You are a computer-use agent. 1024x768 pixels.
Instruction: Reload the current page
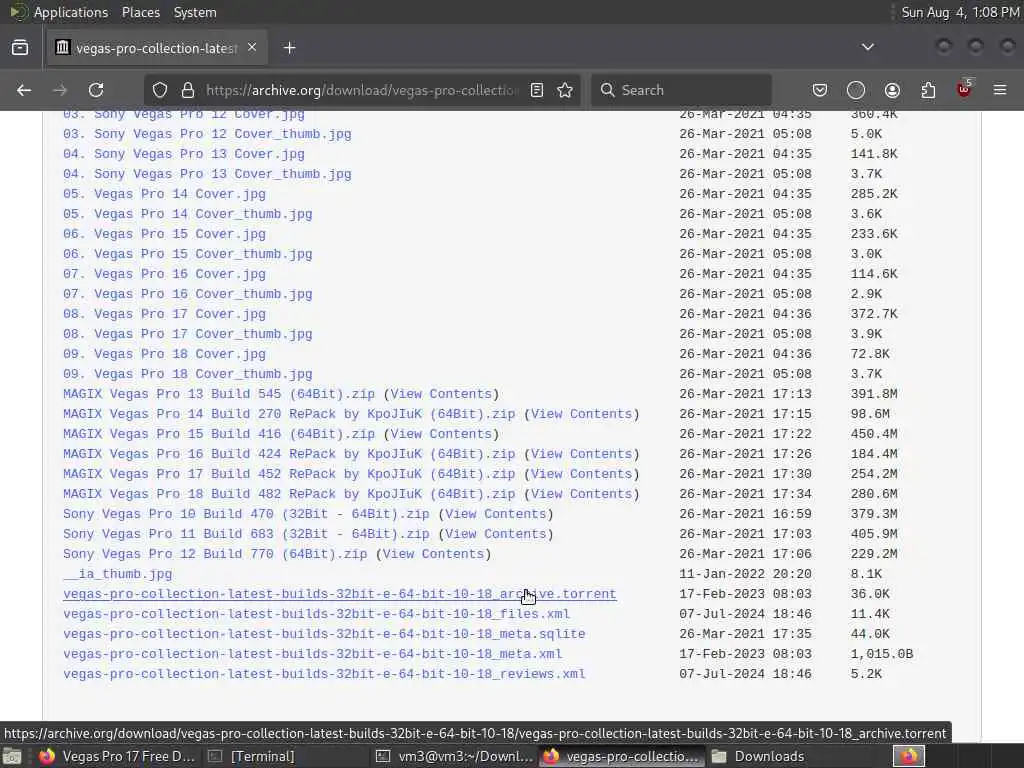click(97, 90)
